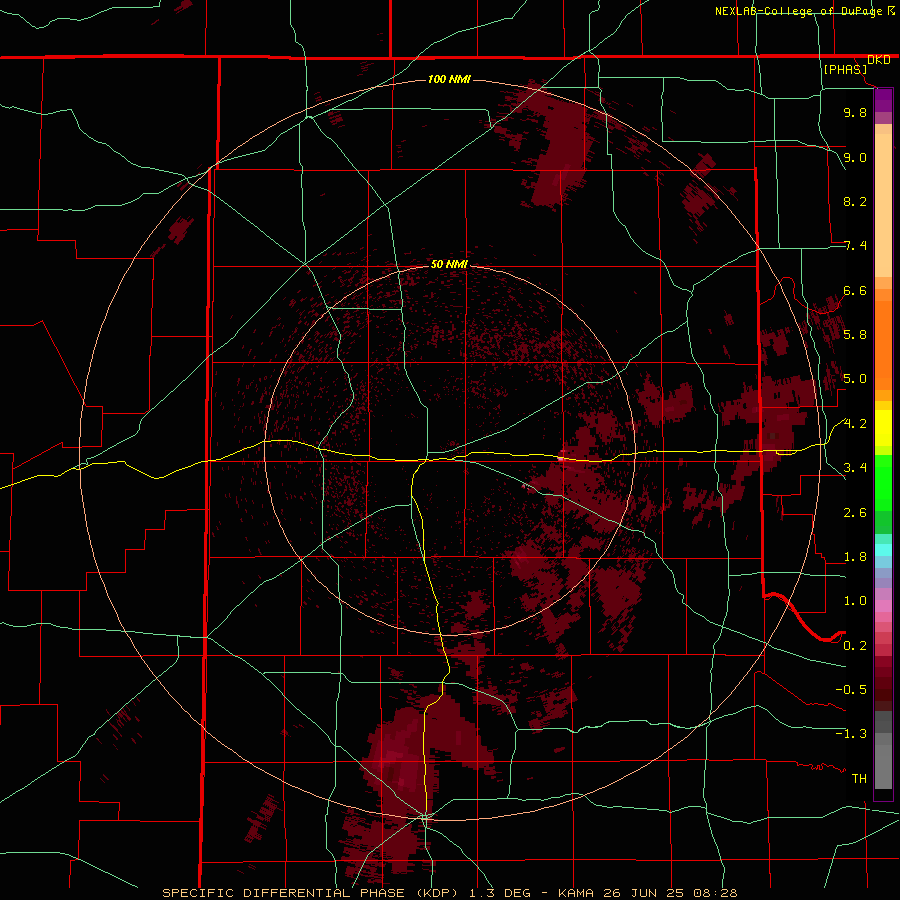Click the 2.6 scale value
Image resolution: width=900 pixels, height=900 pixels.
[x=855, y=512]
